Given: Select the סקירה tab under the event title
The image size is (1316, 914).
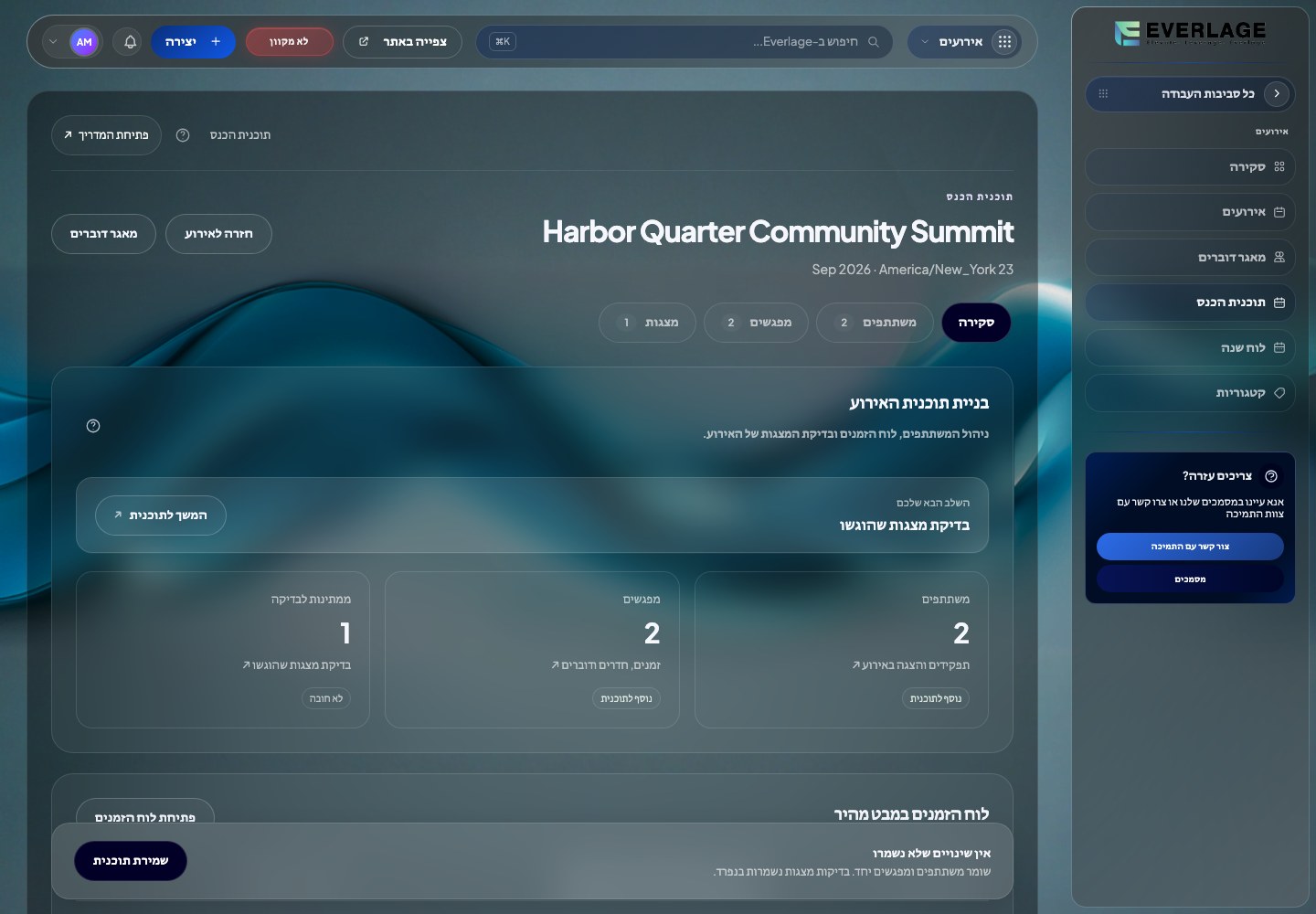Looking at the screenshot, I should coord(976,323).
